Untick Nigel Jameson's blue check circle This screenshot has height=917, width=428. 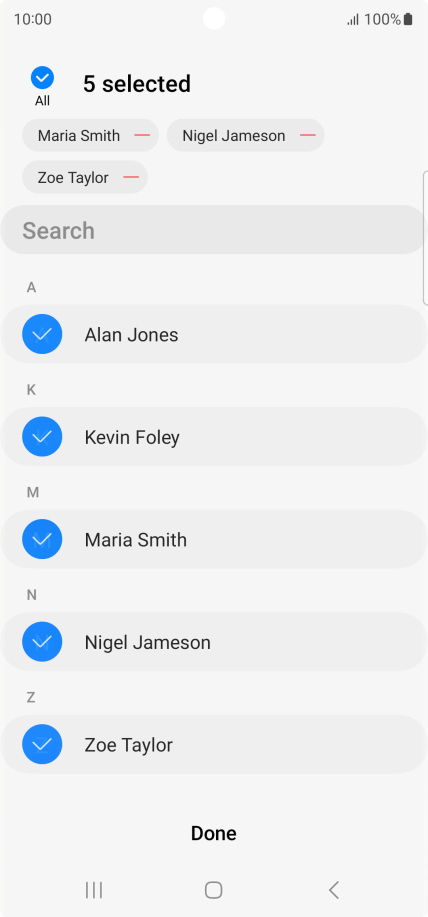click(42, 642)
